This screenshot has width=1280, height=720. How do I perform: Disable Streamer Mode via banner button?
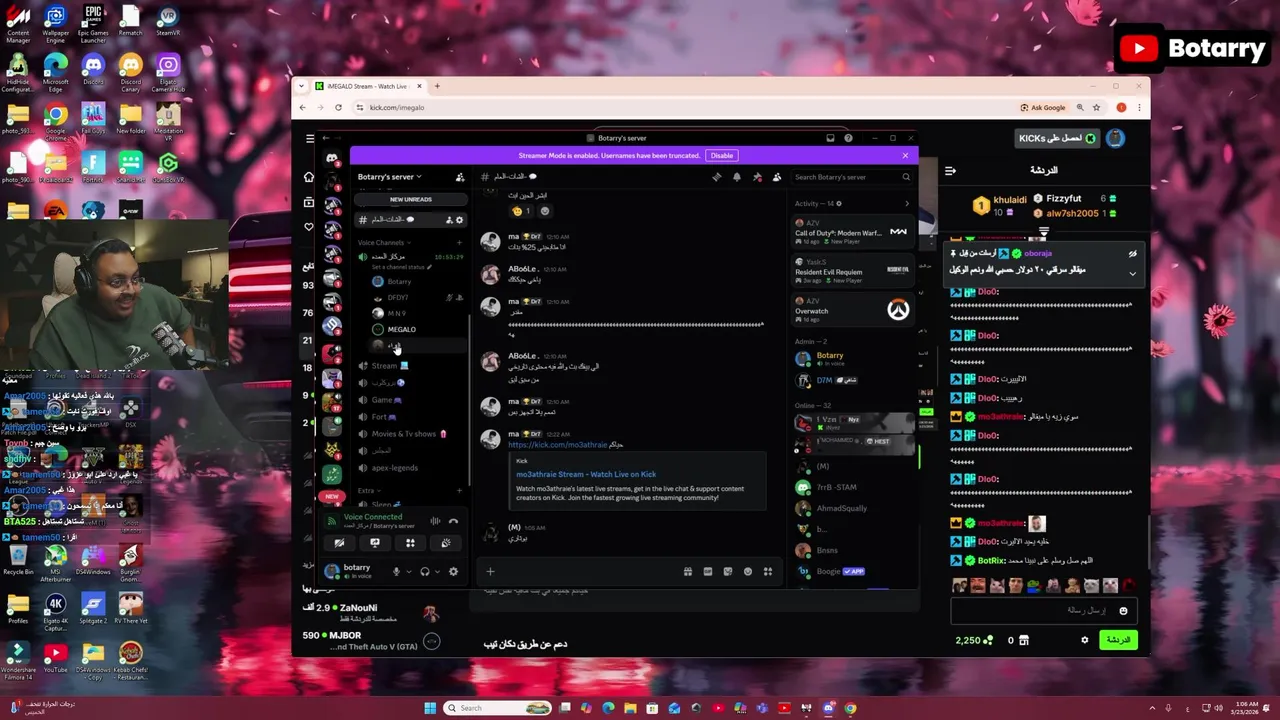point(722,155)
